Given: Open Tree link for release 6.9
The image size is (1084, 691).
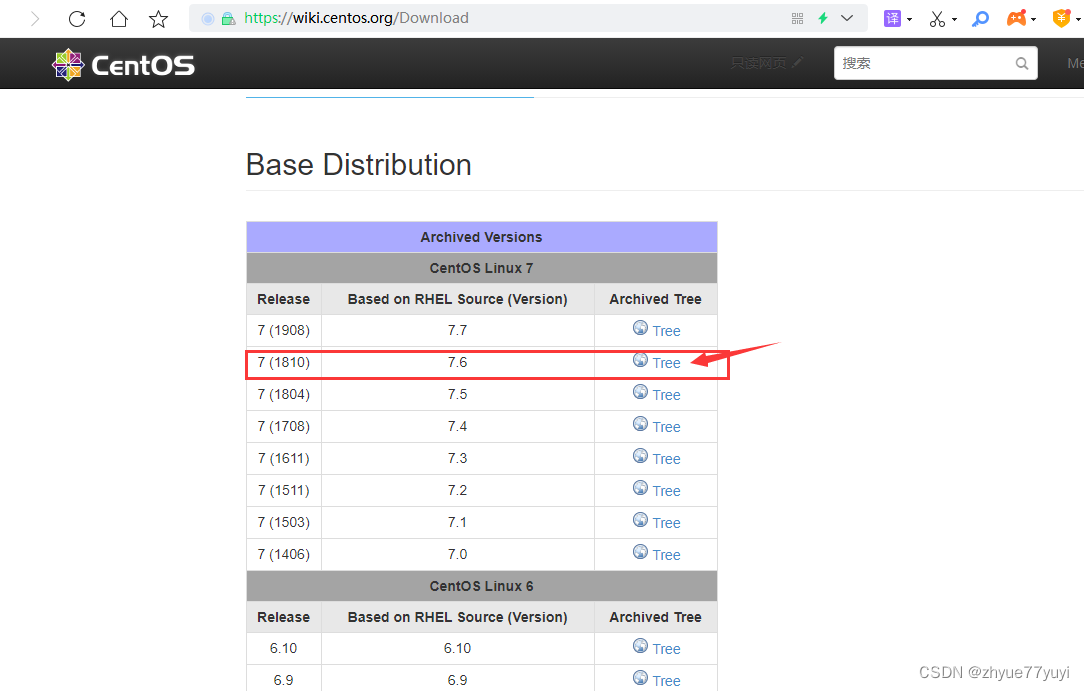Looking at the screenshot, I should click(x=666, y=681).
